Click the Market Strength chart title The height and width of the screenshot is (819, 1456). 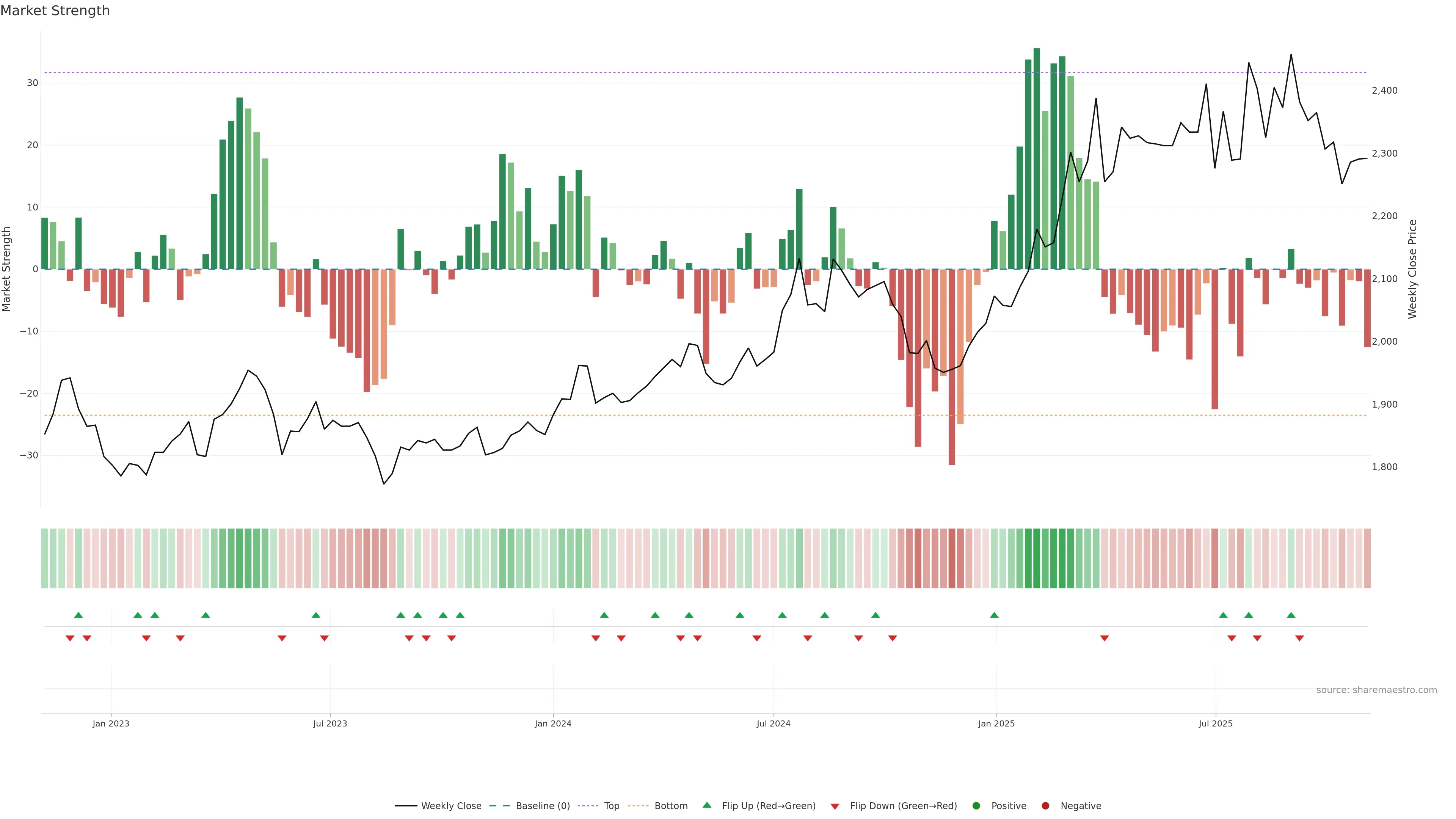[55, 11]
